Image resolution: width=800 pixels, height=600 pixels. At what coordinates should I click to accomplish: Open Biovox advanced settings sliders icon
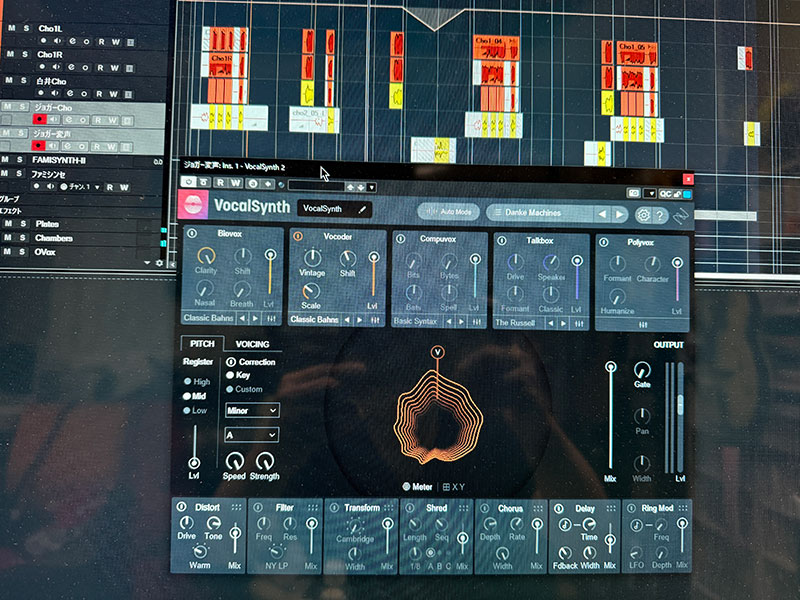pos(271,318)
